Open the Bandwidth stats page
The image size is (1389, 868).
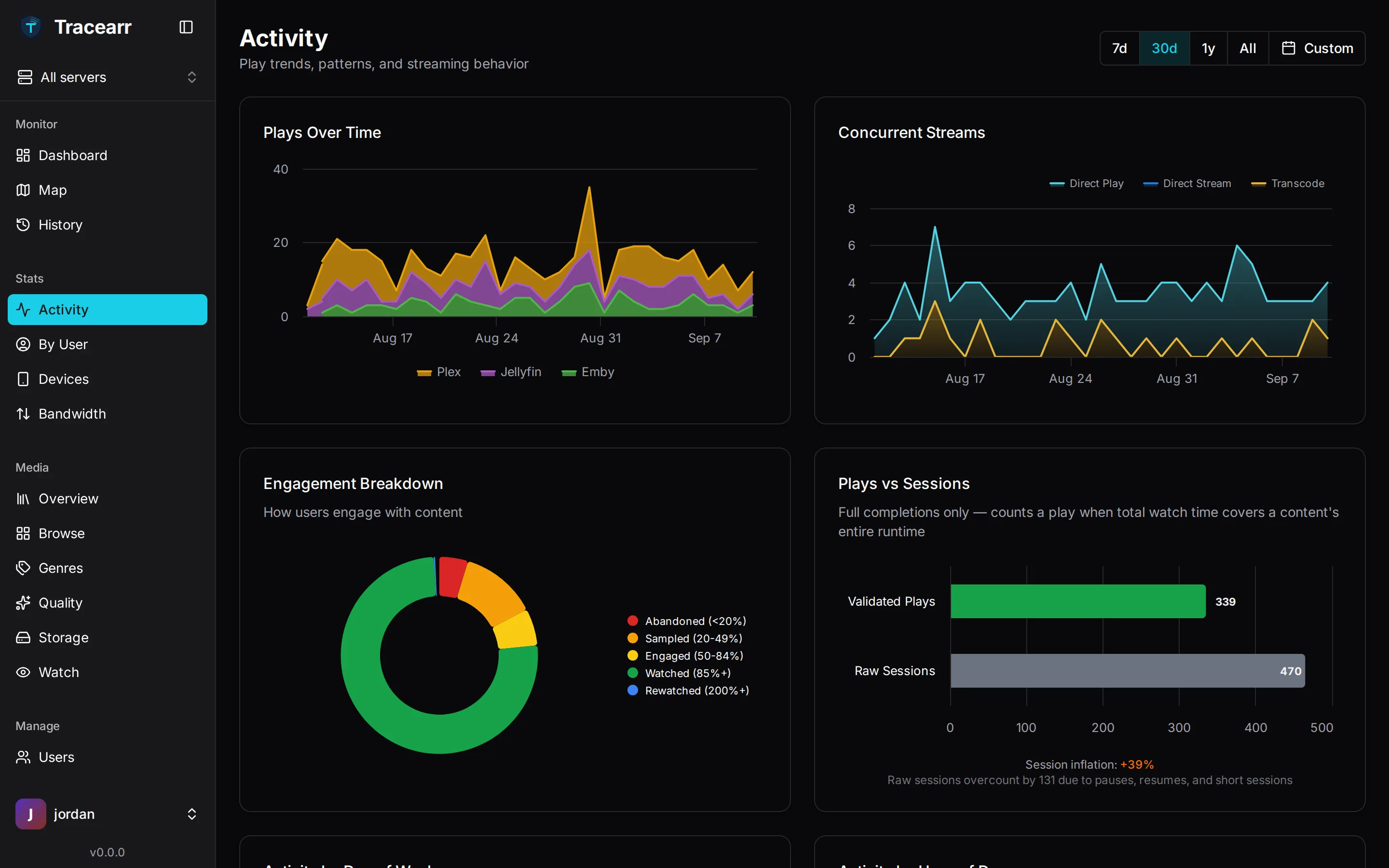point(108,413)
